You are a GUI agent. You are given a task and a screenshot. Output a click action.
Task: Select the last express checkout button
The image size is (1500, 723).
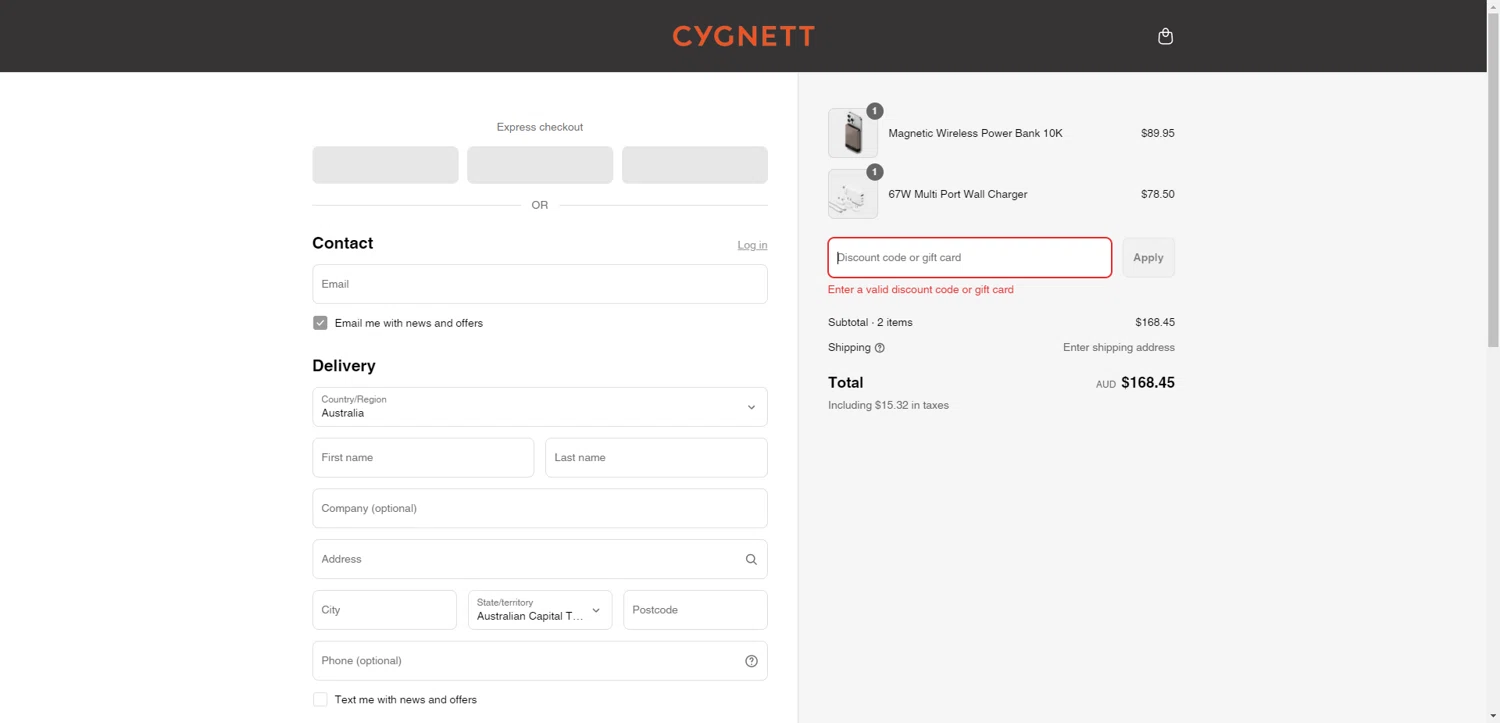tap(695, 165)
